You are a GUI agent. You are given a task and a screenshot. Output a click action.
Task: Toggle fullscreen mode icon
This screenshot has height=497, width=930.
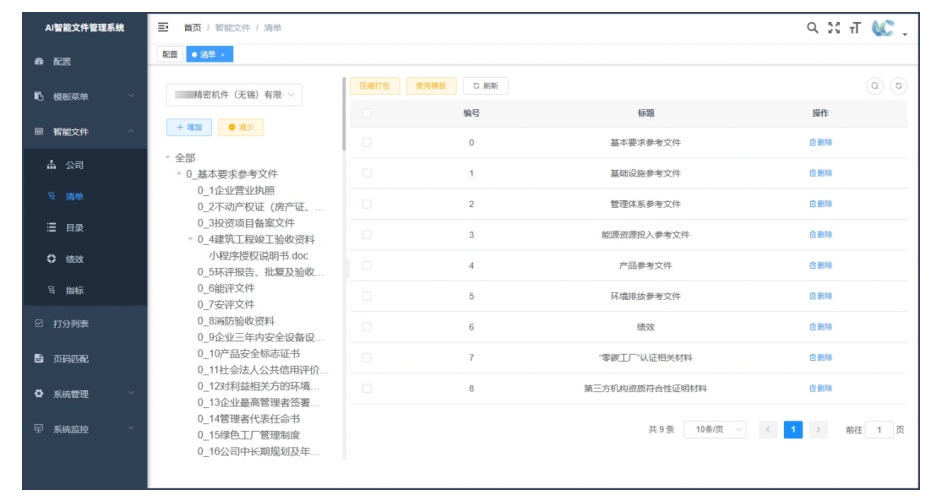[x=834, y=28]
